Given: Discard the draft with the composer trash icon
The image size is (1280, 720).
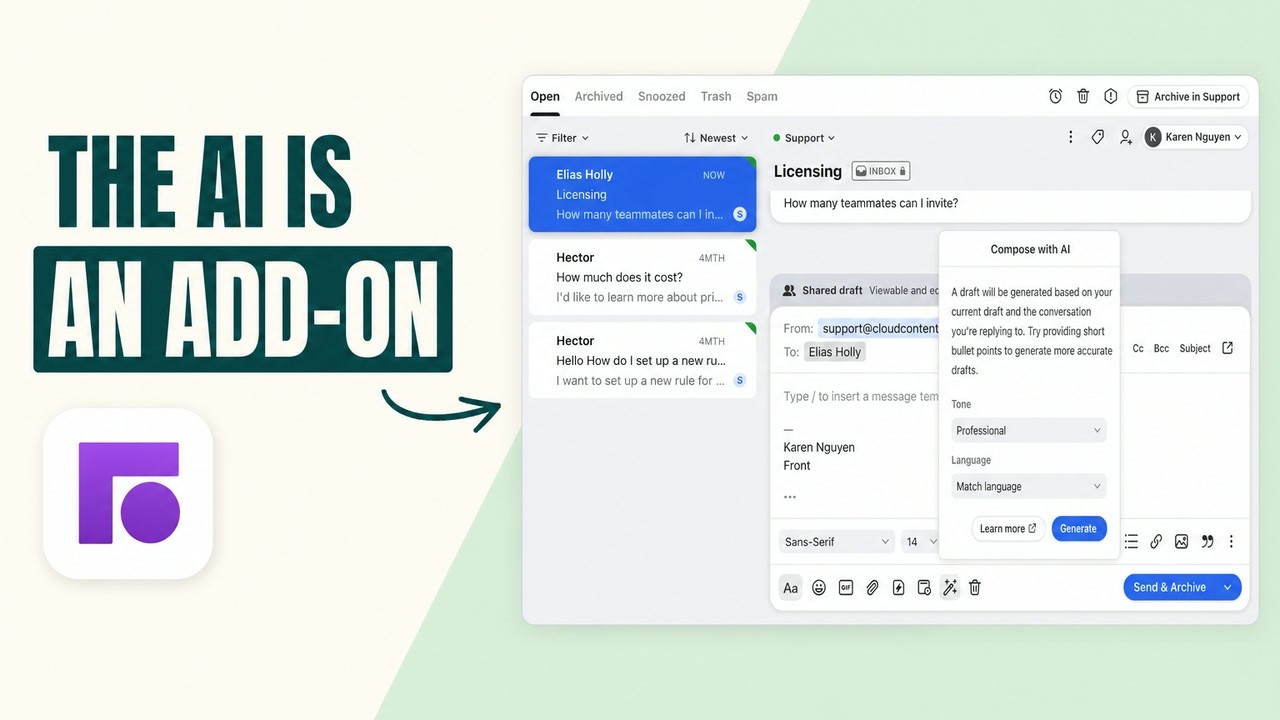Looking at the screenshot, I should pyautogui.click(x=975, y=588).
